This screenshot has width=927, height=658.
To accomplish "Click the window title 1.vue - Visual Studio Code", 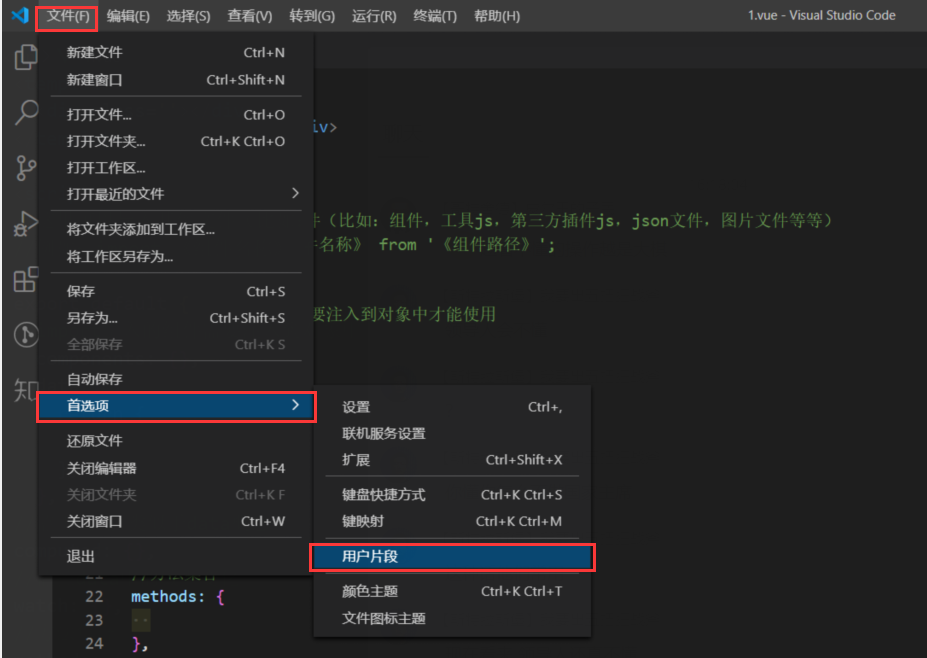I will tap(822, 15).
